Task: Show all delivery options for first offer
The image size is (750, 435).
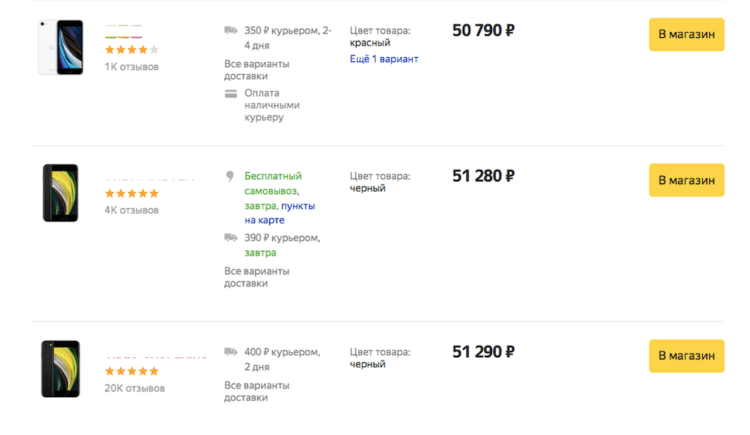Action: 257,70
